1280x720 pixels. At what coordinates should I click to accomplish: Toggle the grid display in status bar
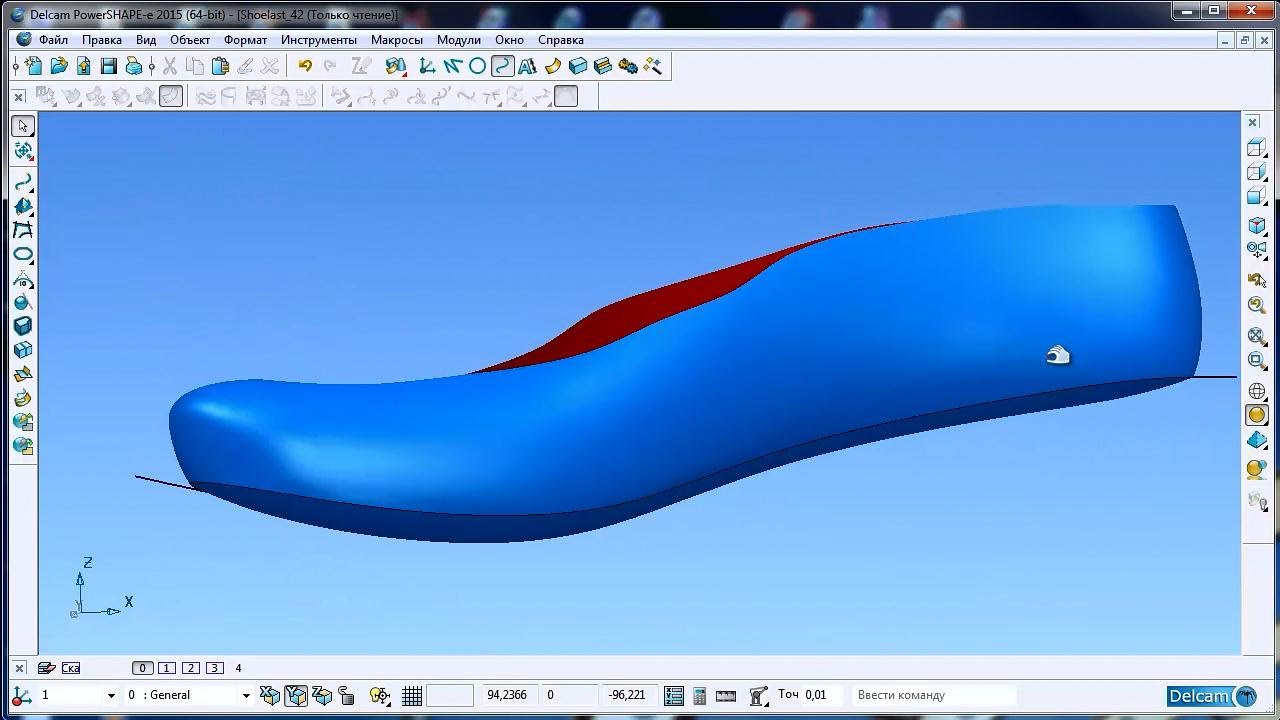[412, 695]
